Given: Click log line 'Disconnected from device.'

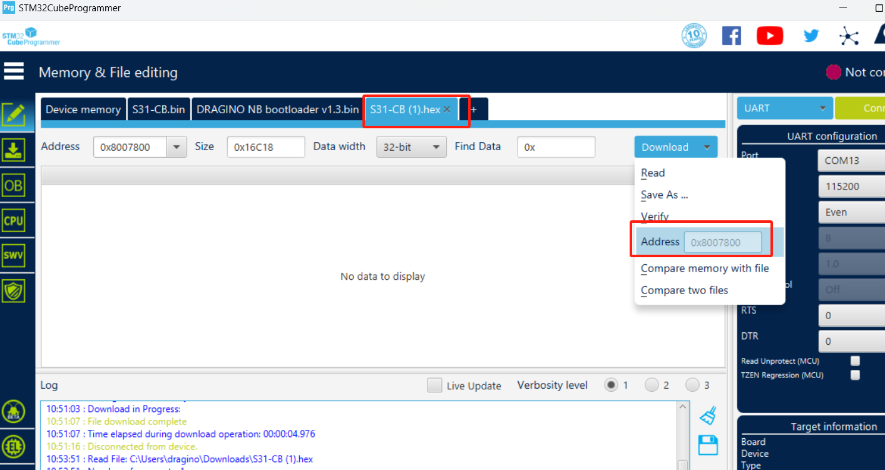Looking at the screenshot, I should coord(122,446).
